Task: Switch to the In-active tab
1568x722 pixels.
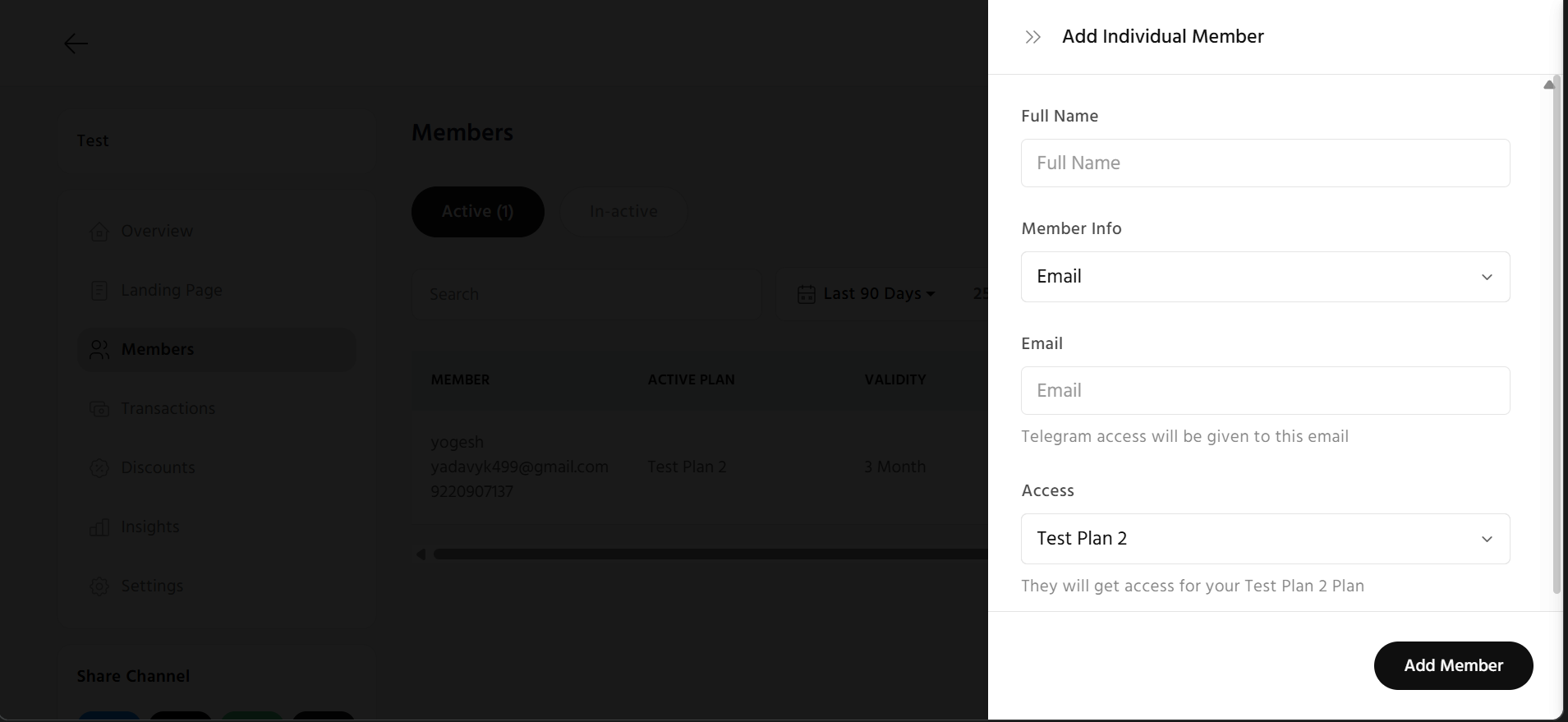Action: coord(623,212)
